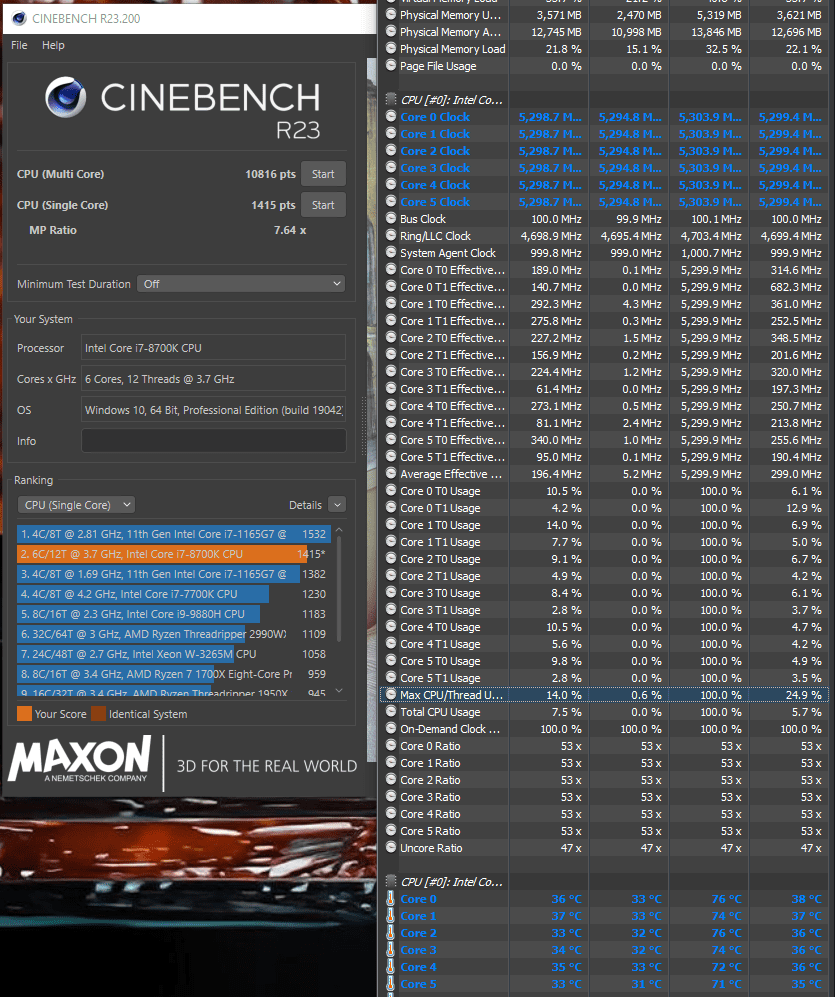Select the Core 3 temperature 74 °C value
The width and height of the screenshot is (835, 997).
726,950
